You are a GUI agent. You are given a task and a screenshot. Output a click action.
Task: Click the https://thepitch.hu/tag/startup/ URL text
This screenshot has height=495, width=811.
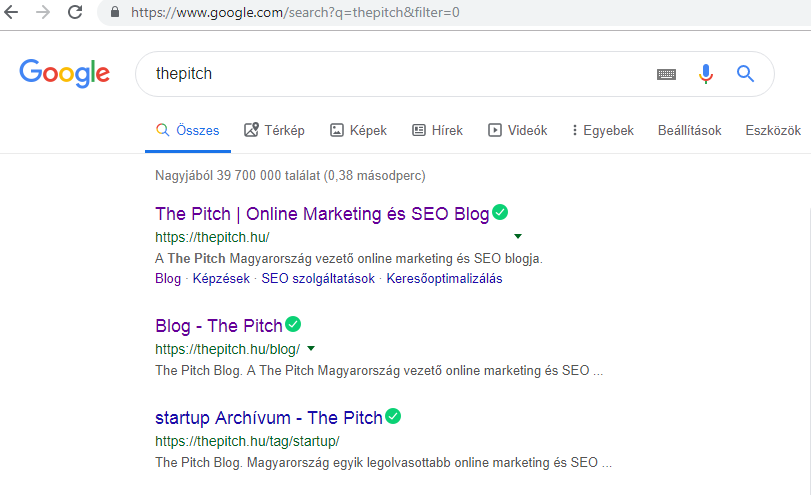[247, 441]
